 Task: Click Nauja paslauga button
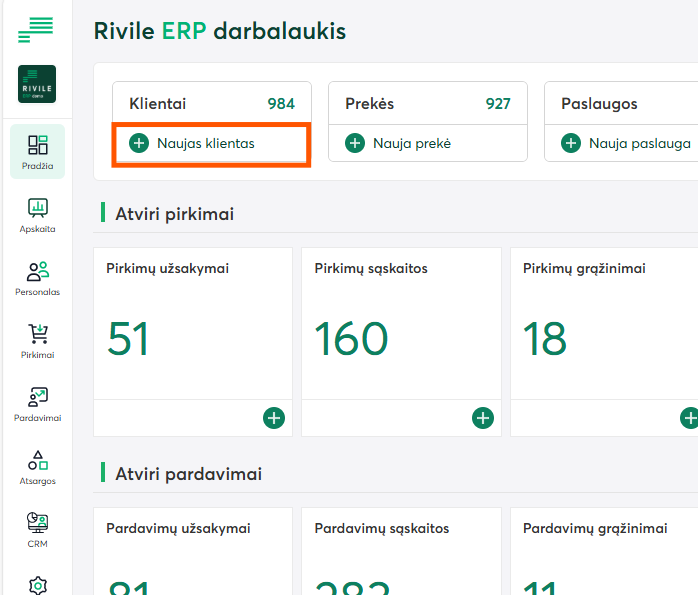coord(627,144)
